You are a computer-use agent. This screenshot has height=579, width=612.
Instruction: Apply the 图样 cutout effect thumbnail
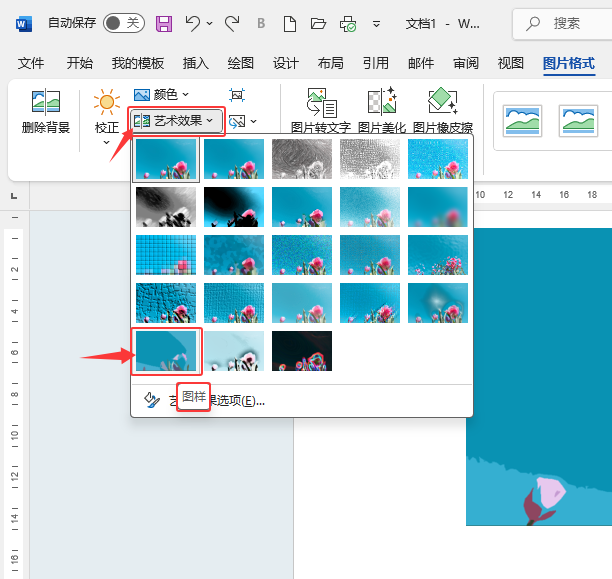[x=166, y=351]
